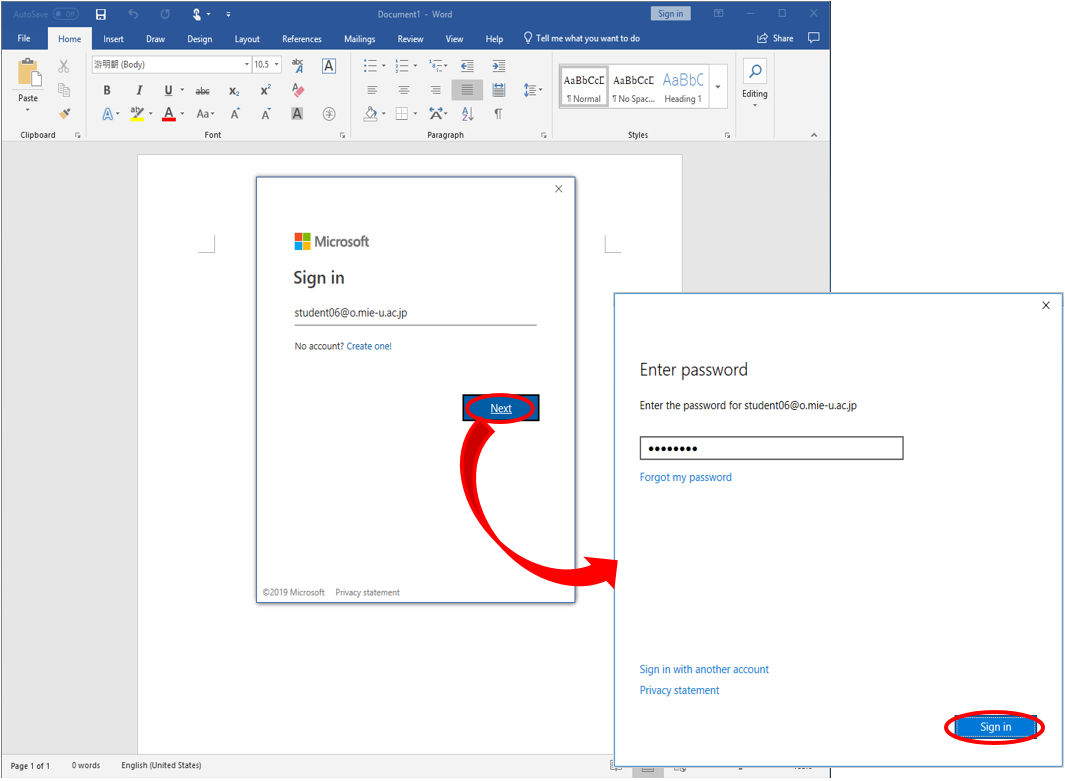This screenshot has height=781, width=1065.
Task: Switch to the Insert tab
Action: point(113,39)
